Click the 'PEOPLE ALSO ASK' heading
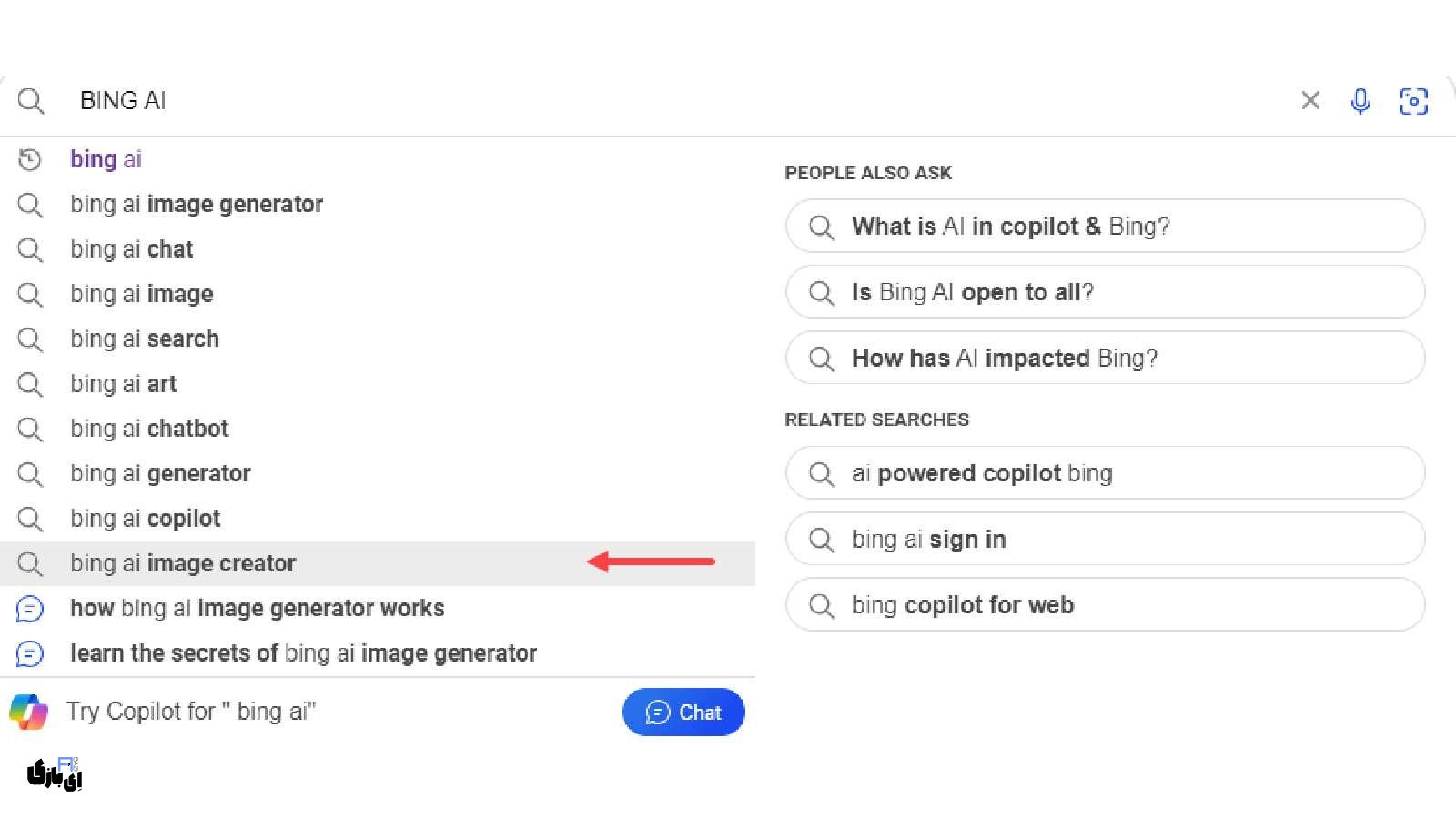Viewport: 1456px width, 819px height. tap(868, 173)
